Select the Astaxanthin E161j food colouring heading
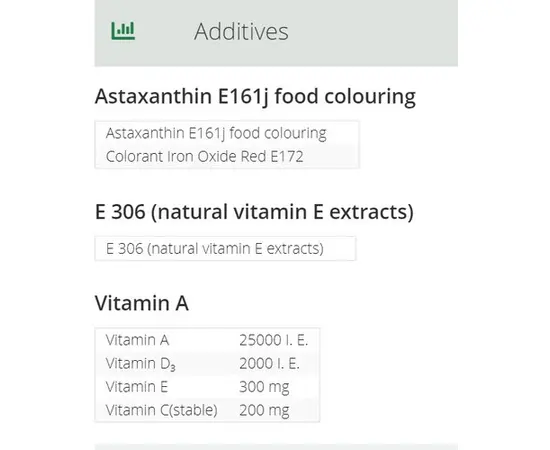 coord(255,96)
